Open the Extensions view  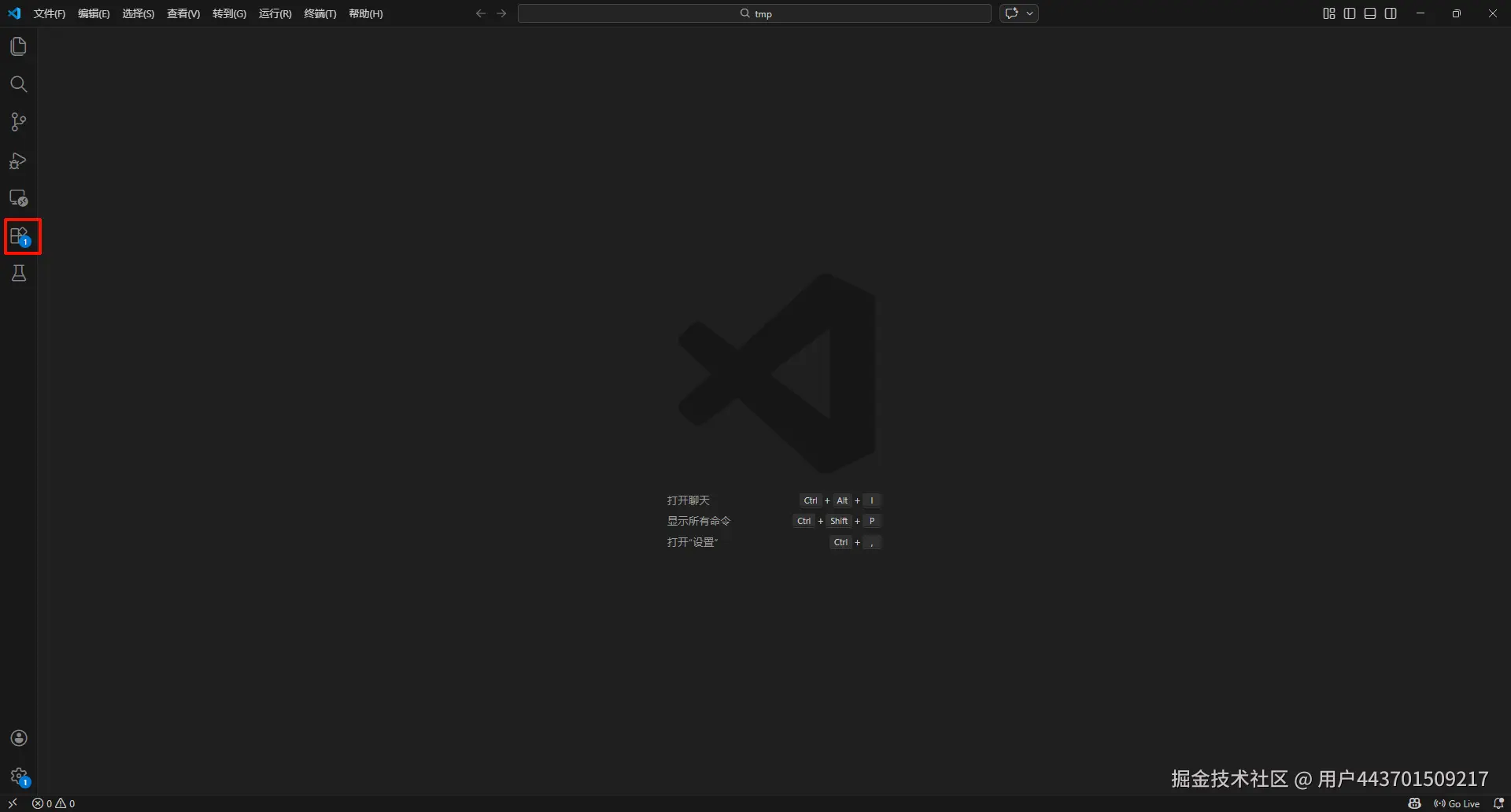point(20,236)
